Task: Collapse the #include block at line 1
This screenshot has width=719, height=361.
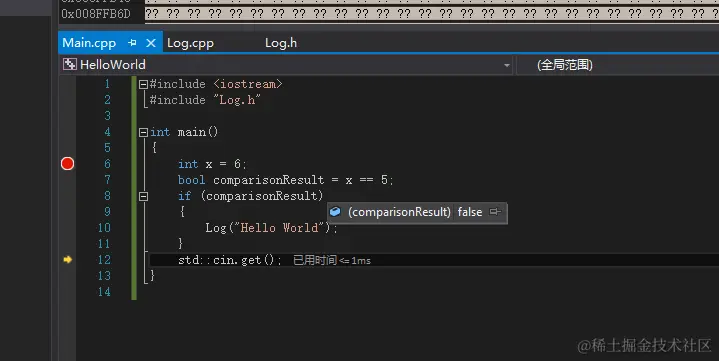Action: [x=144, y=84]
